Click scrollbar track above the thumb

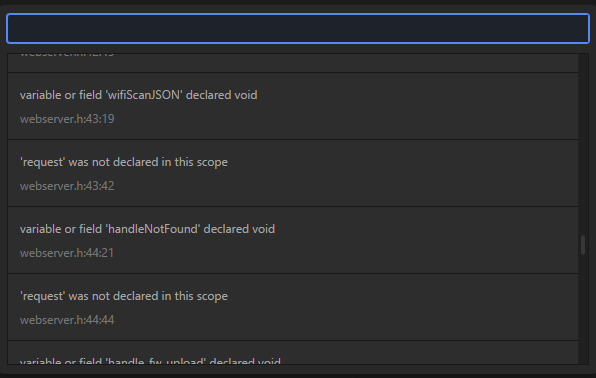(583, 145)
